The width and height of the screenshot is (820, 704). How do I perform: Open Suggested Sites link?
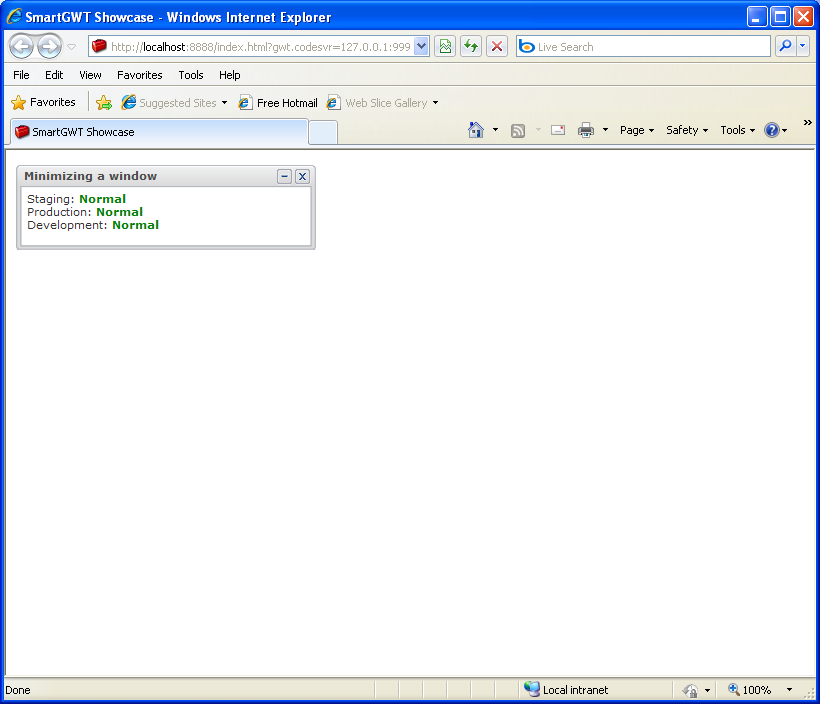(x=174, y=103)
